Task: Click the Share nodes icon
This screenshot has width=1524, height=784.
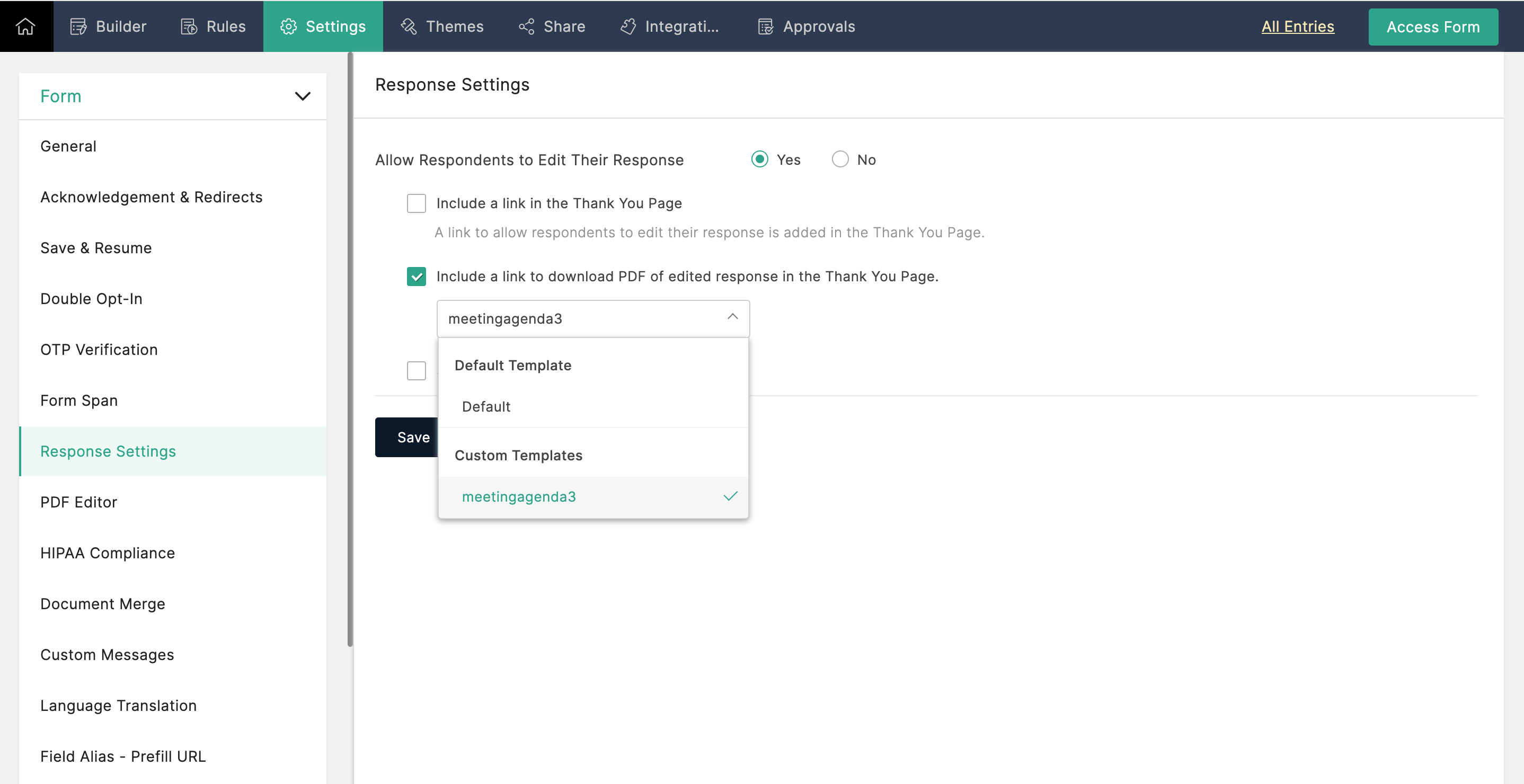Action: click(x=526, y=26)
